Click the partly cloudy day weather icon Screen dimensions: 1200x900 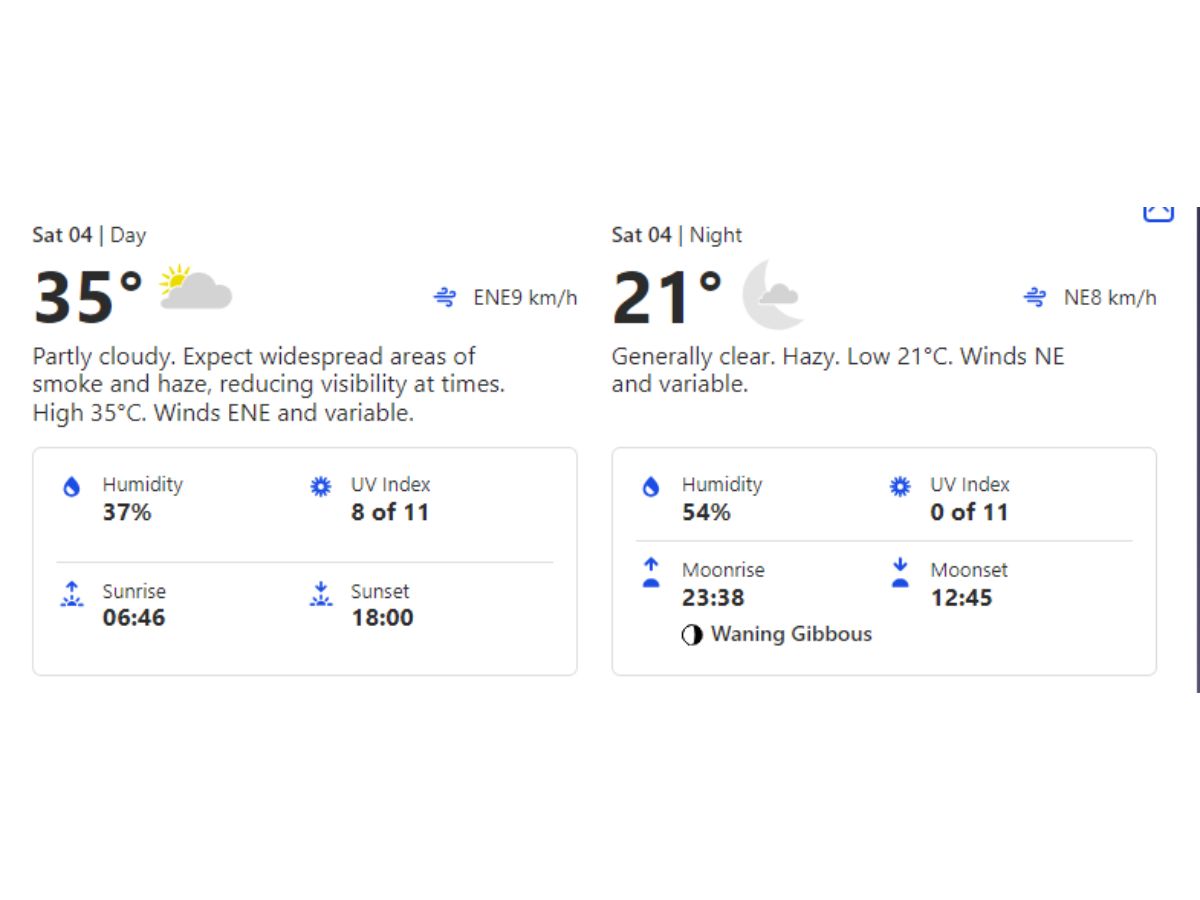pos(197,291)
